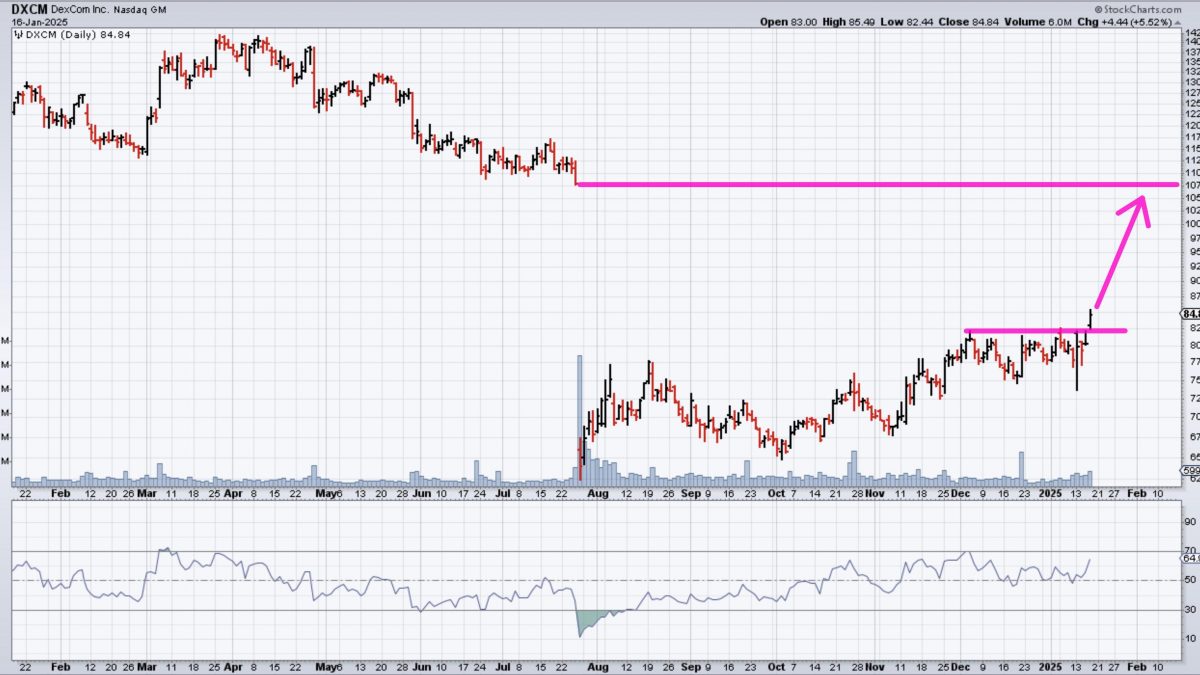This screenshot has height=675, width=1200.
Task: Click the 107 label on the price axis
Action: (1192, 185)
